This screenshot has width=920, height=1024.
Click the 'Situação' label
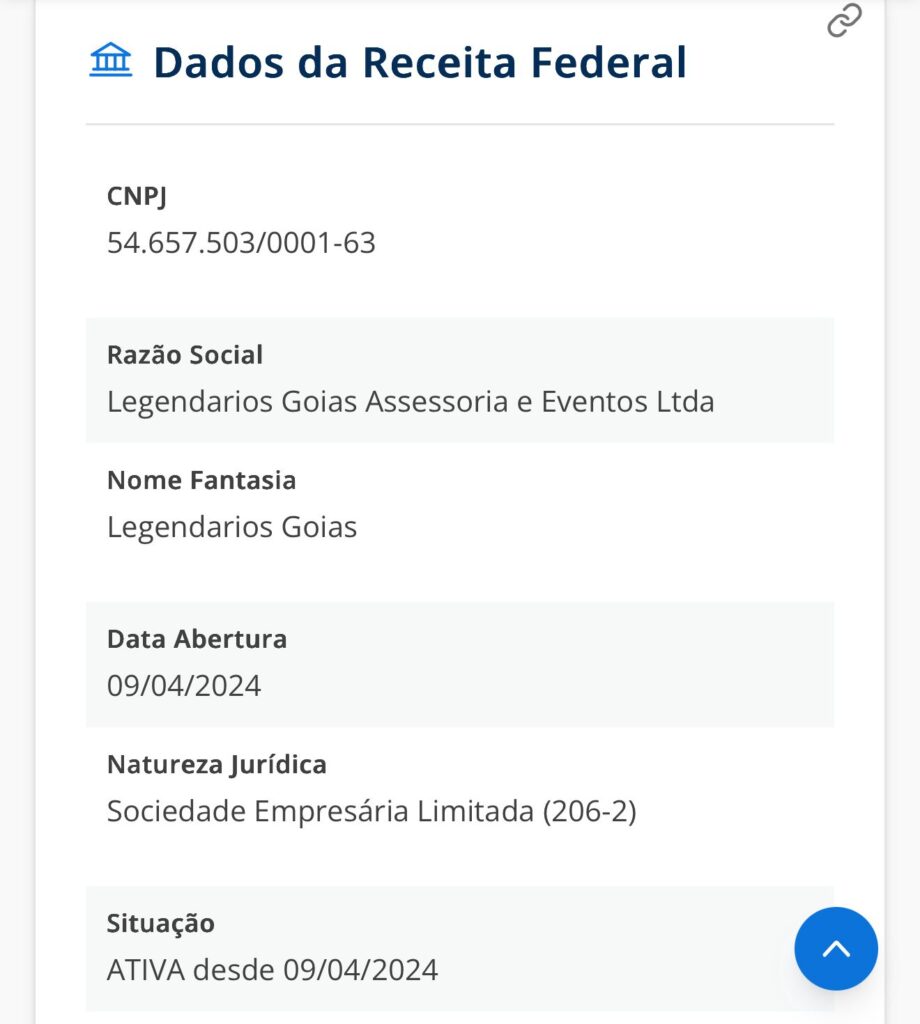tap(161, 923)
